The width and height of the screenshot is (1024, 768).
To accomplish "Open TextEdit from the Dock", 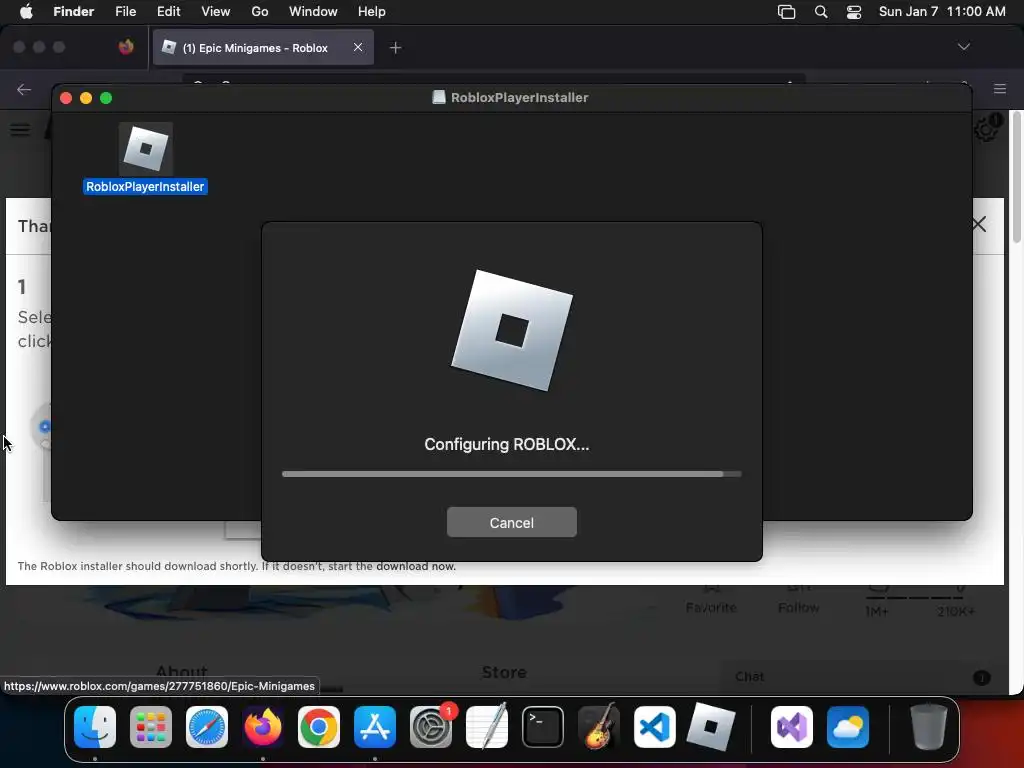I will click(487, 727).
